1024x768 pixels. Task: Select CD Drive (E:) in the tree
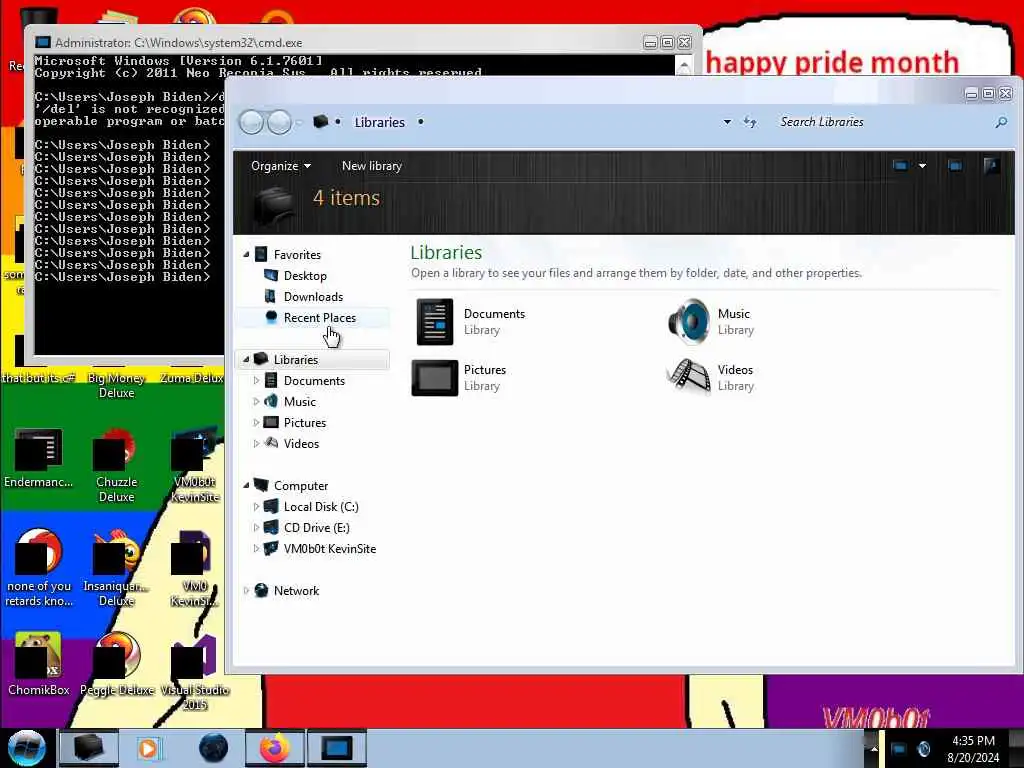click(x=317, y=527)
